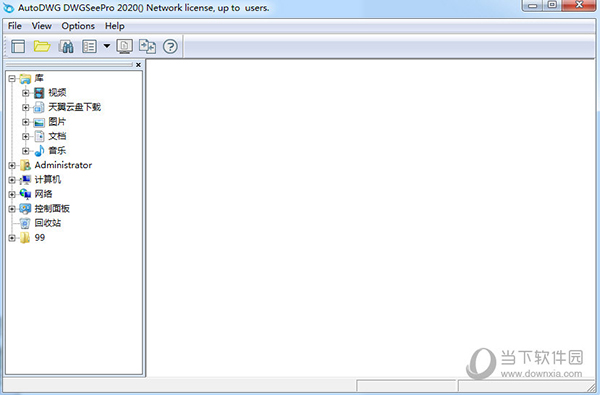Select the 天翼云盘下载 tree label

click(x=75, y=107)
